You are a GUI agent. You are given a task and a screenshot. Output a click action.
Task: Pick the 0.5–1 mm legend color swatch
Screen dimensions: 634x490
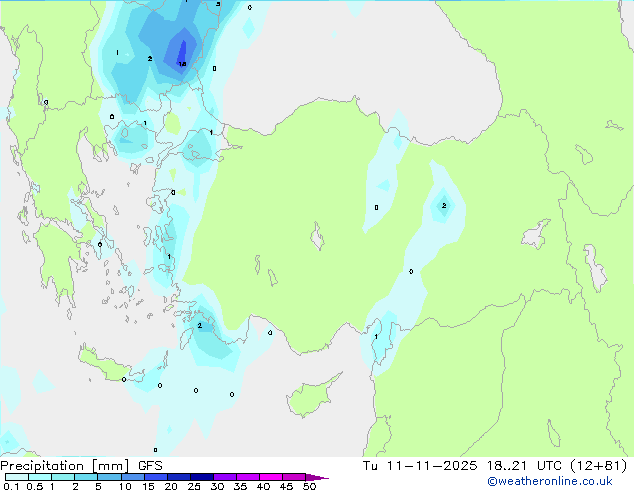click(x=40, y=477)
